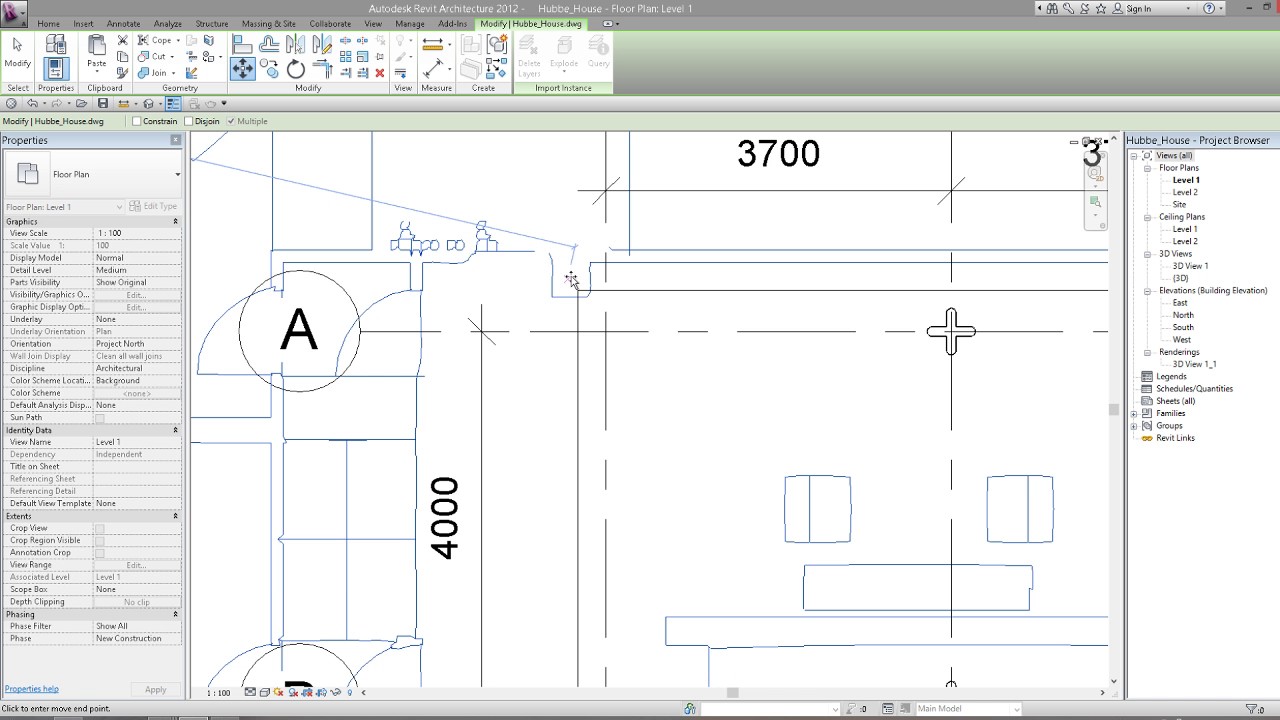Click Edit Type button
1280x720 pixels.
coord(153,207)
